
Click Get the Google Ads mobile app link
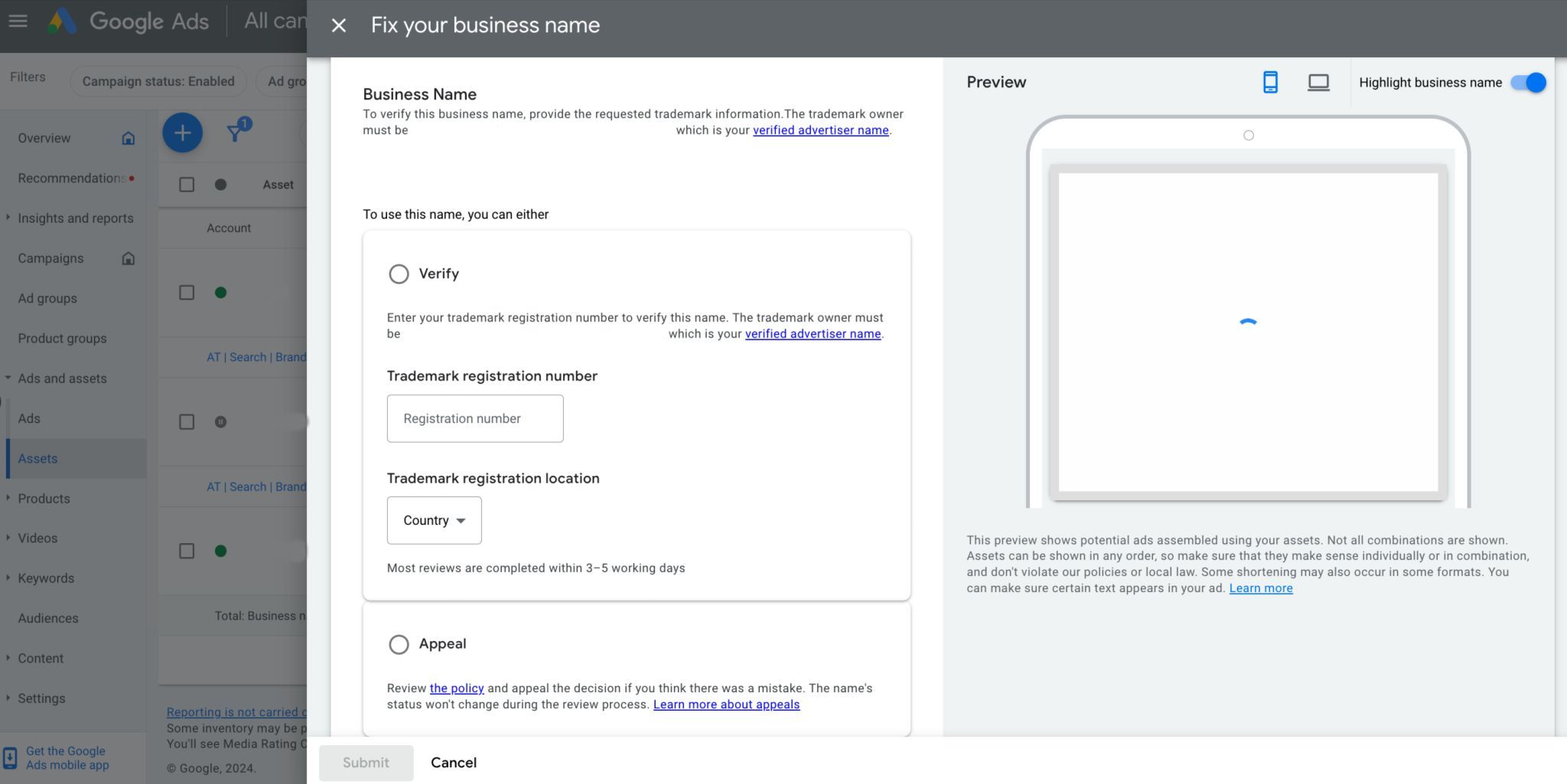[x=67, y=758]
